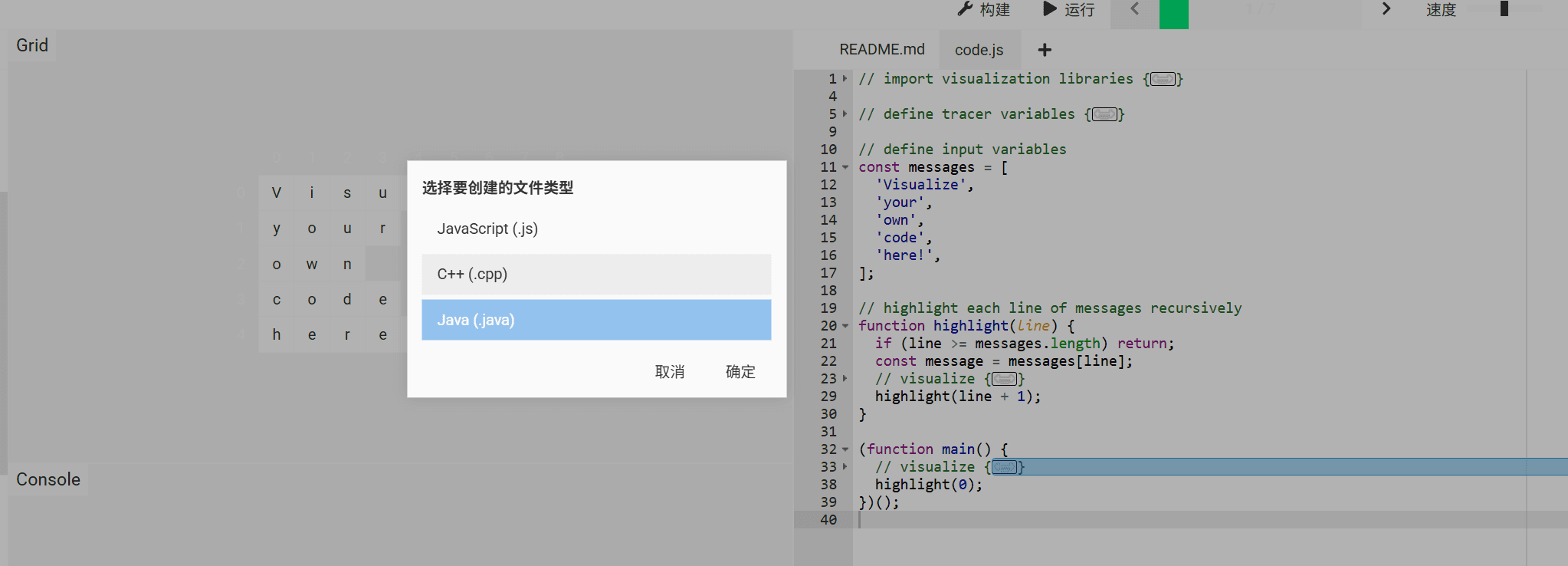1568x566 pixels.
Task: Click the 取消 cancel button
Action: (x=669, y=372)
